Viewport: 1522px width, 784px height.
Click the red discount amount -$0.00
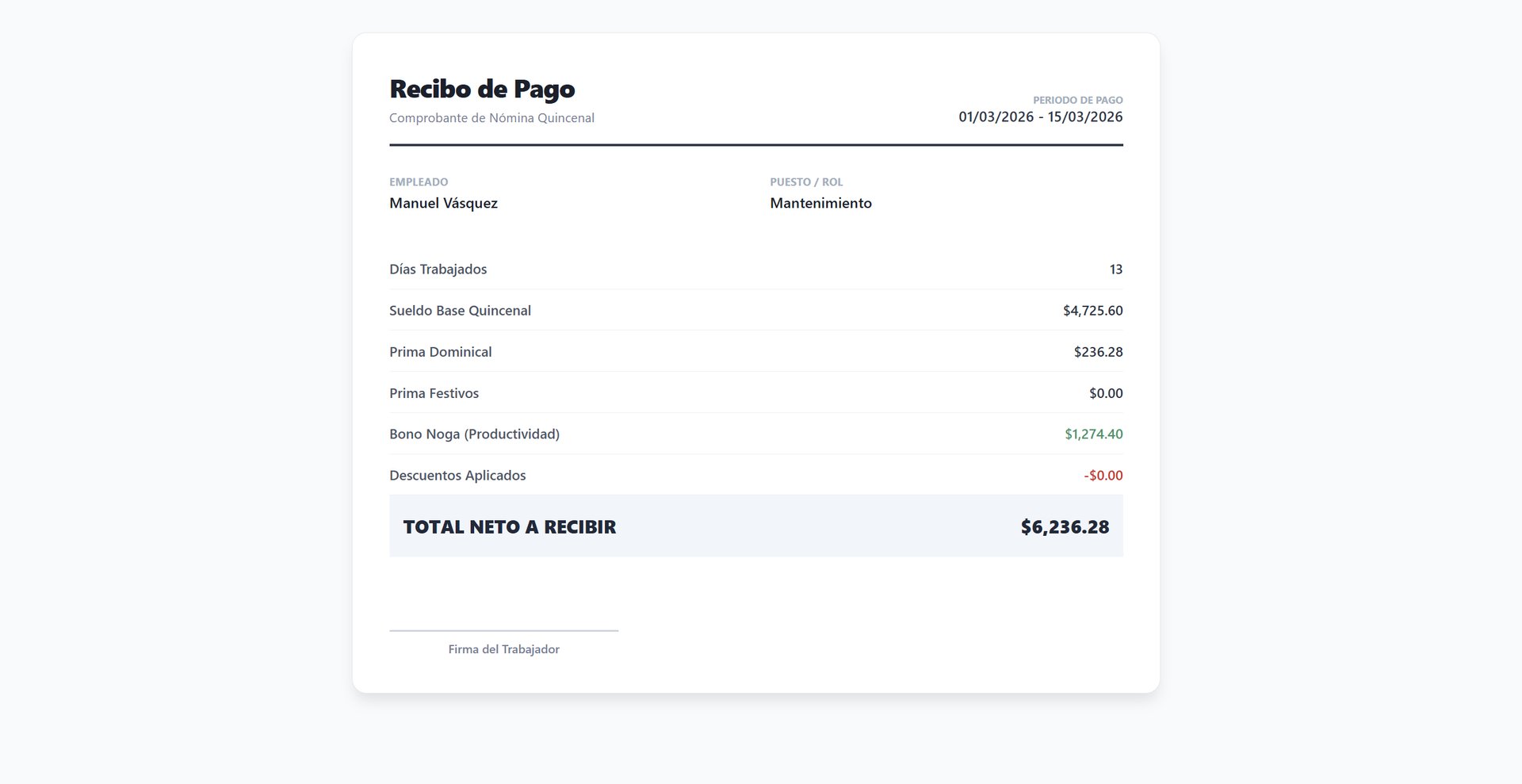1103,476
